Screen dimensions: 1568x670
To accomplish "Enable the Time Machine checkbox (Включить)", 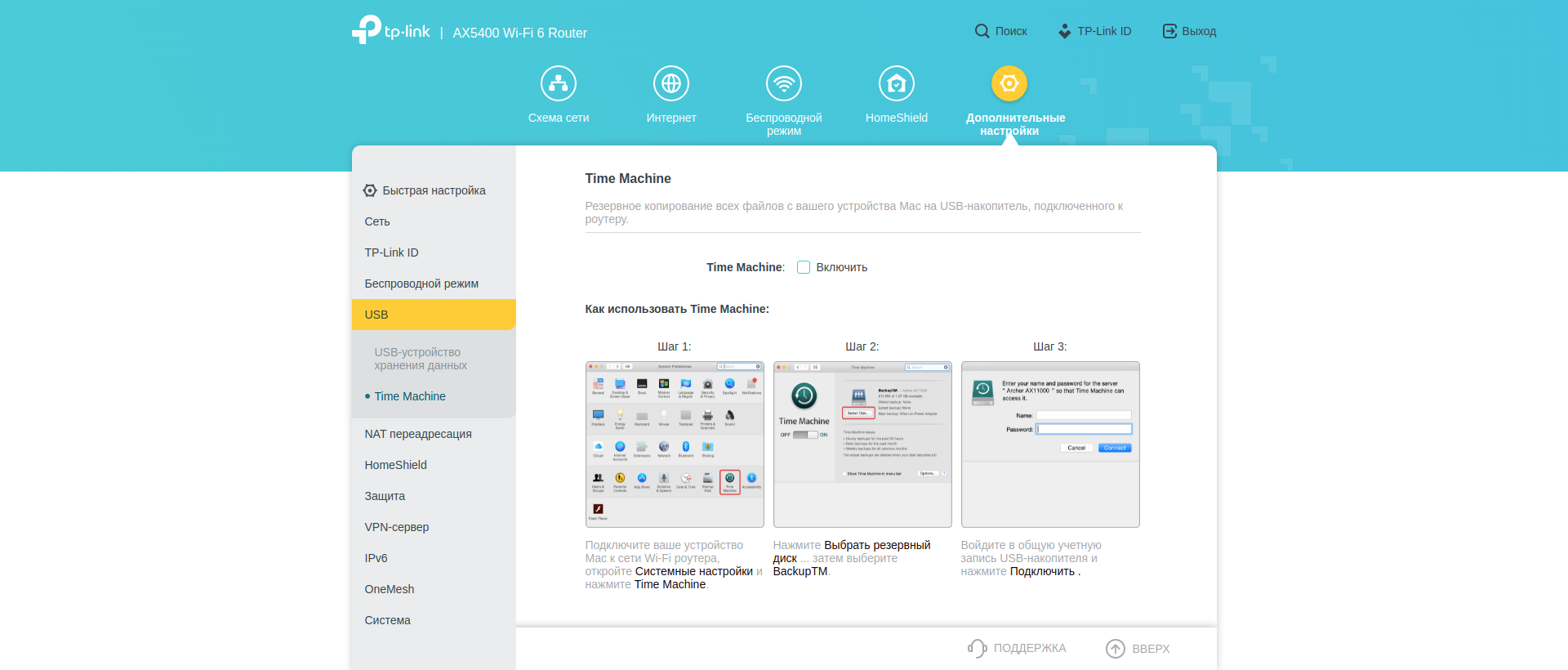I will (x=804, y=267).
